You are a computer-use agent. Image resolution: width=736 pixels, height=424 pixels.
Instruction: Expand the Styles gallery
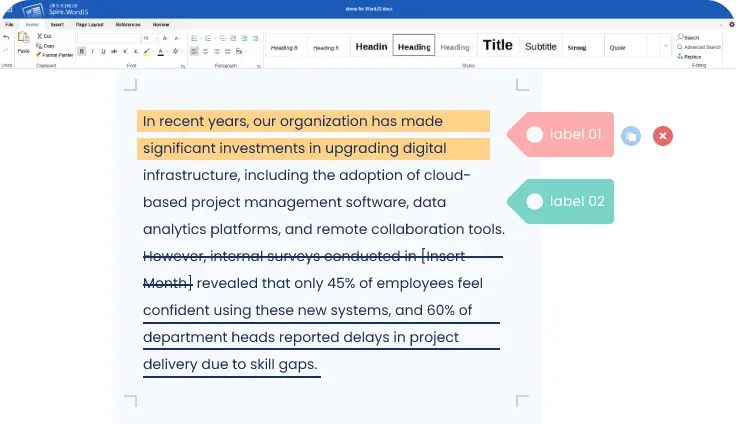pos(666,46)
